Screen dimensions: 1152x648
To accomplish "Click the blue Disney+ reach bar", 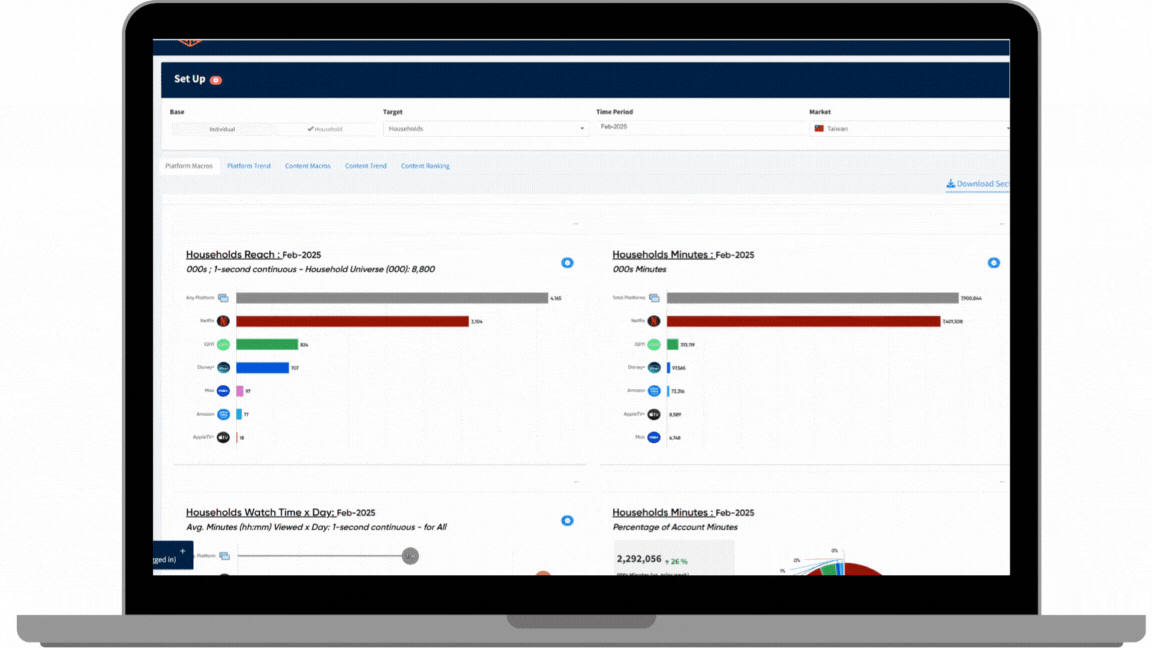I will (x=262, y=367).
